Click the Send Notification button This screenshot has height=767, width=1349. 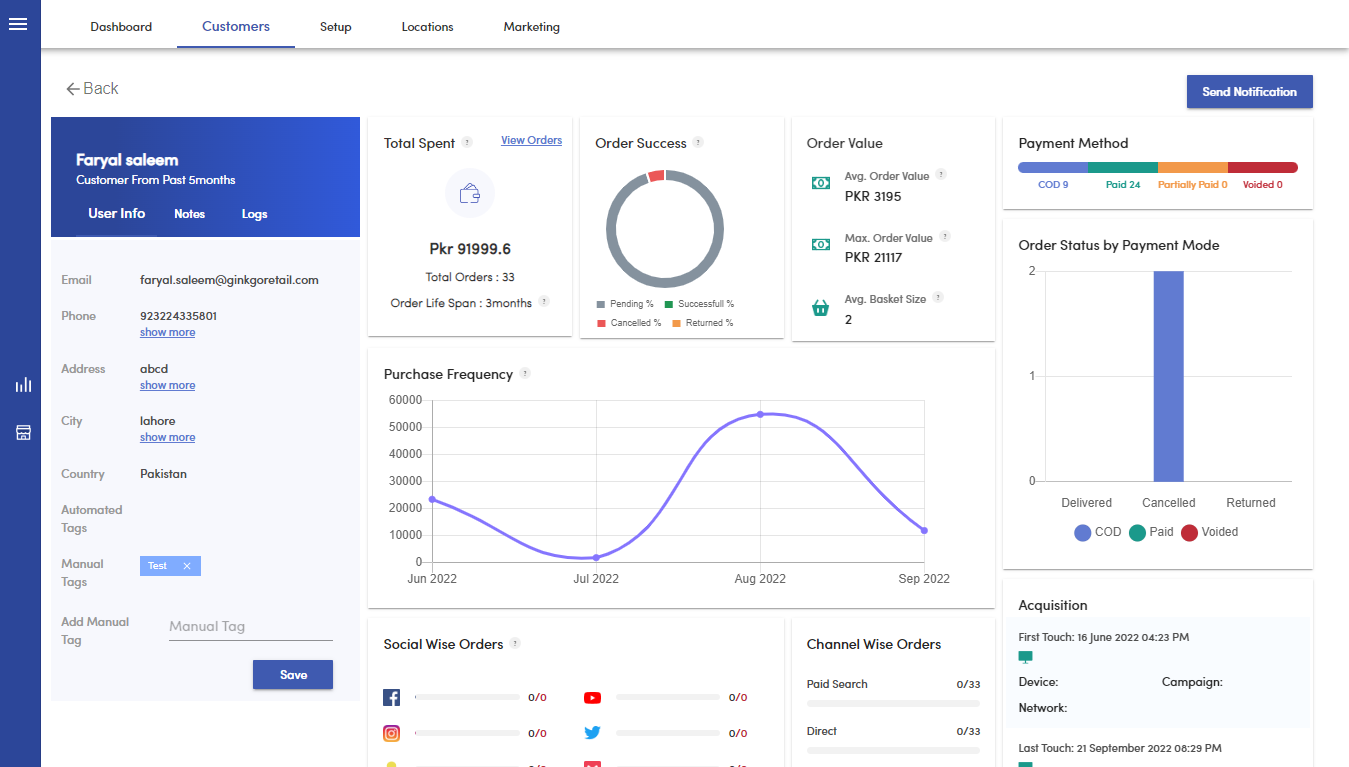[1249, 91]
